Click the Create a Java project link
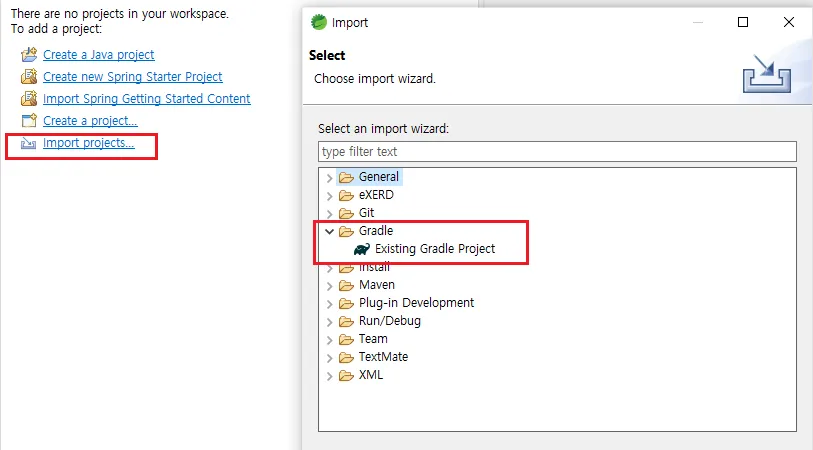813x450 pixels. click(x=99, y=54)
